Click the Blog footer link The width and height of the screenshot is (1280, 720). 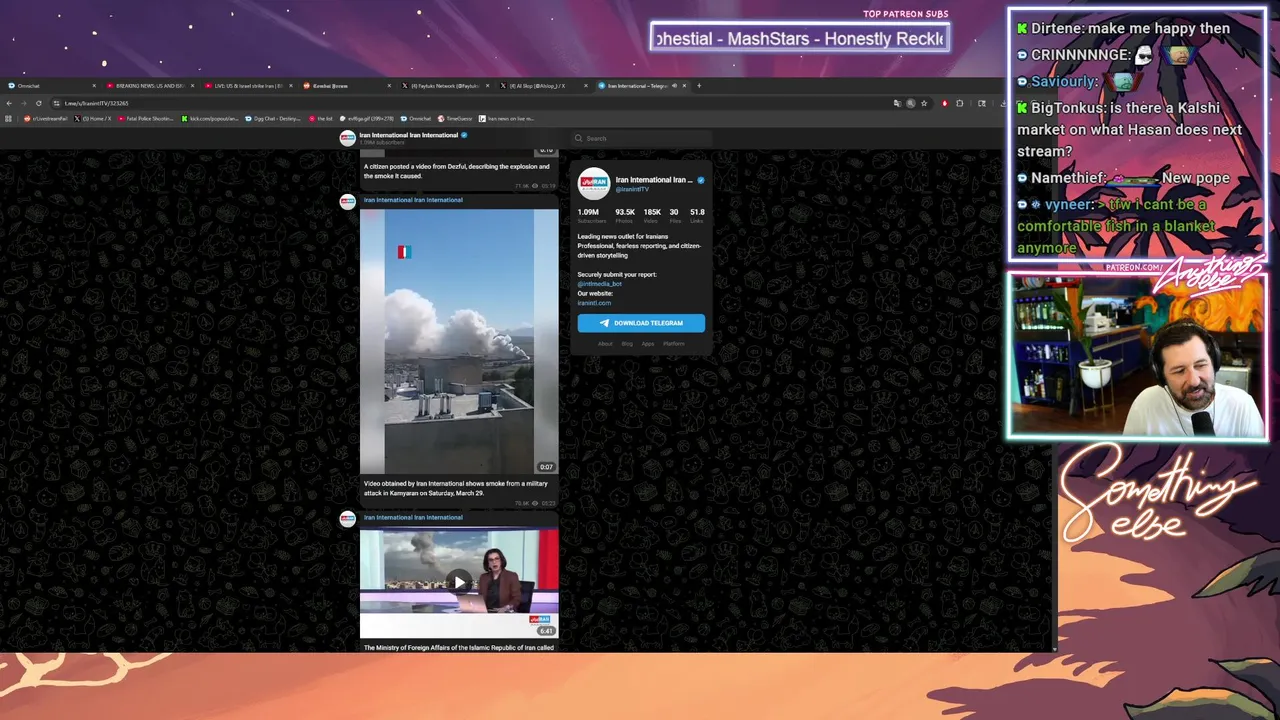pos(627,344)
